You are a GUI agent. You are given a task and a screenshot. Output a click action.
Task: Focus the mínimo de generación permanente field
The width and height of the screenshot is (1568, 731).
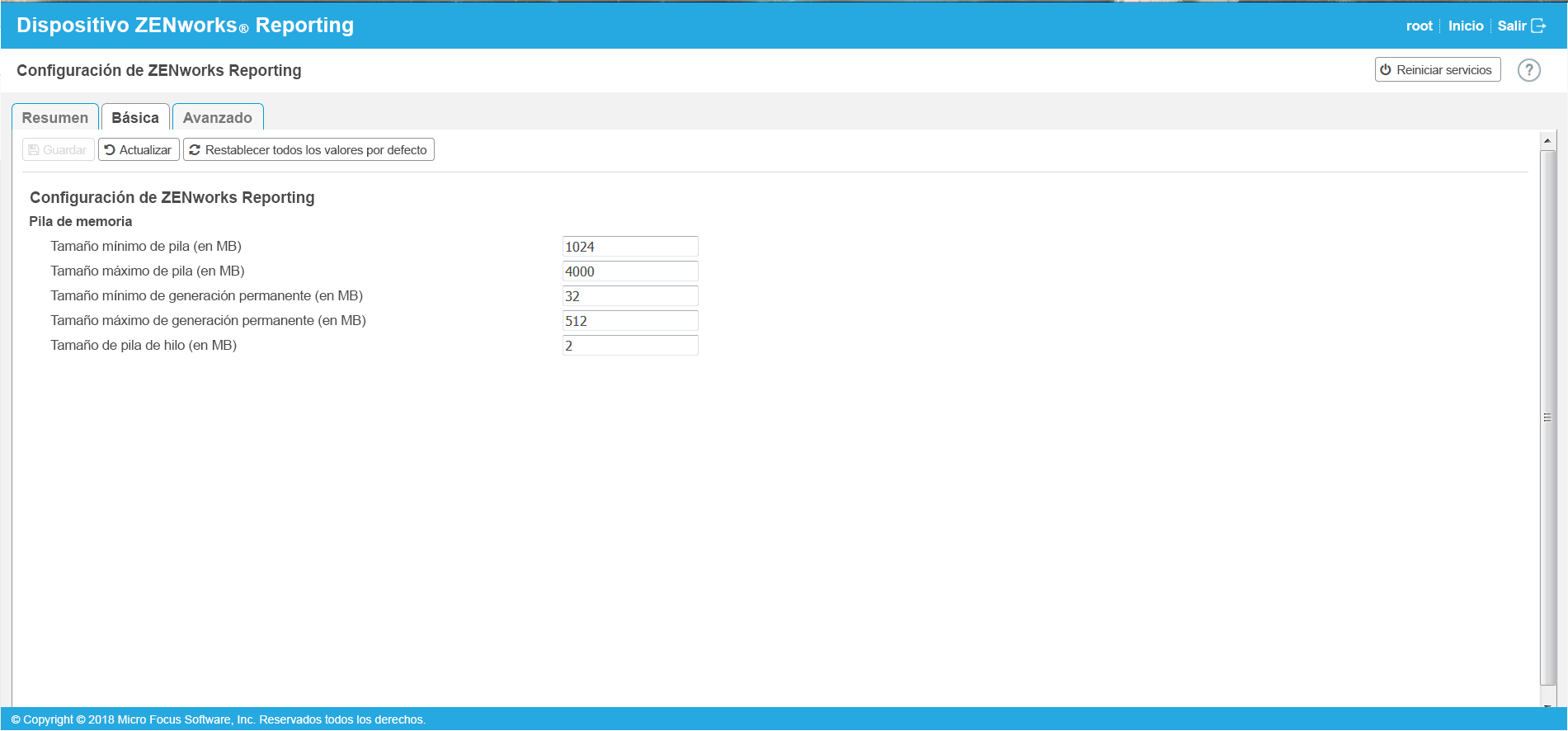[630, 296]
